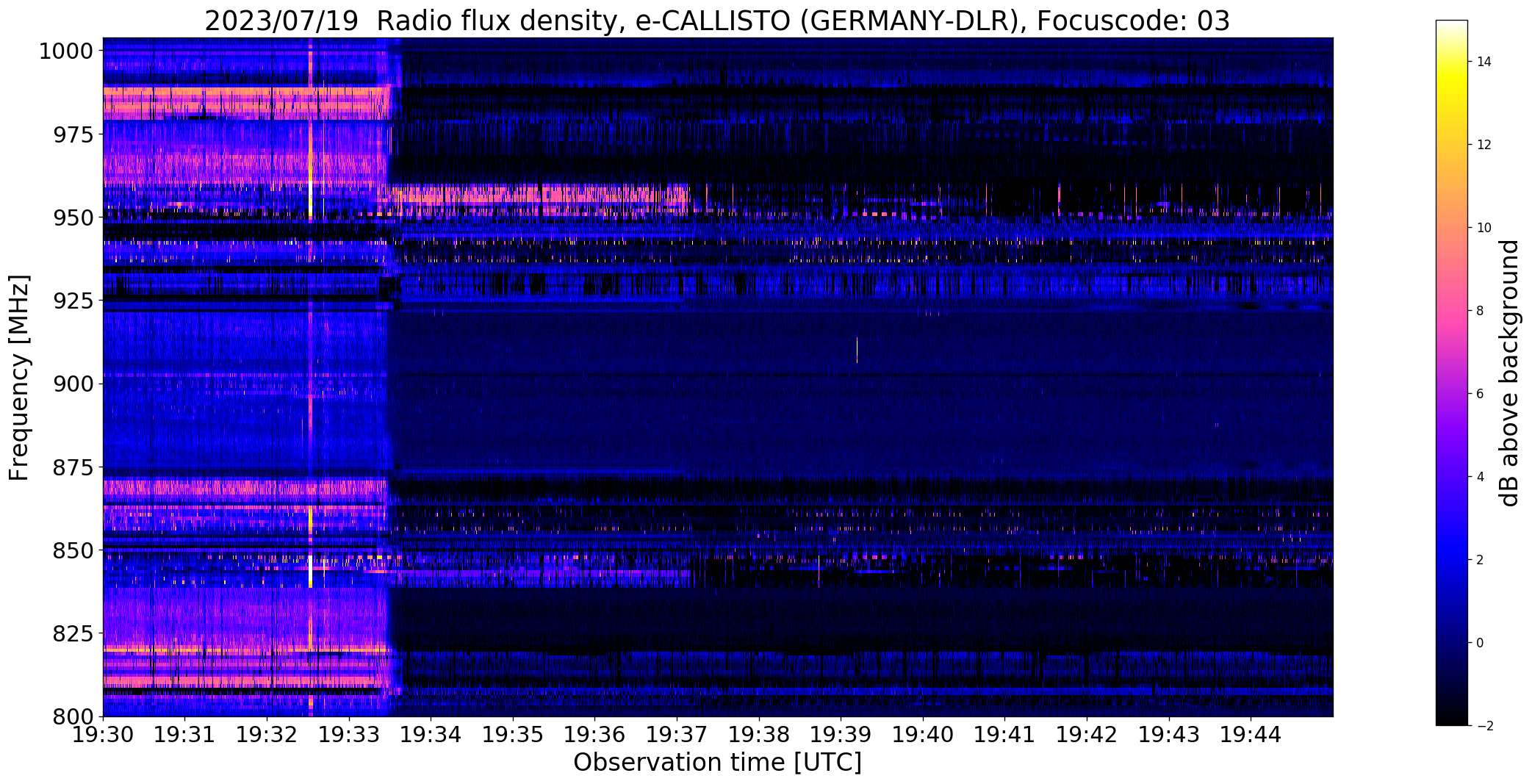Click the bright vertical burst near 19:32:30
Viewport: 1532px width, 784px height.
coord(310,376)
